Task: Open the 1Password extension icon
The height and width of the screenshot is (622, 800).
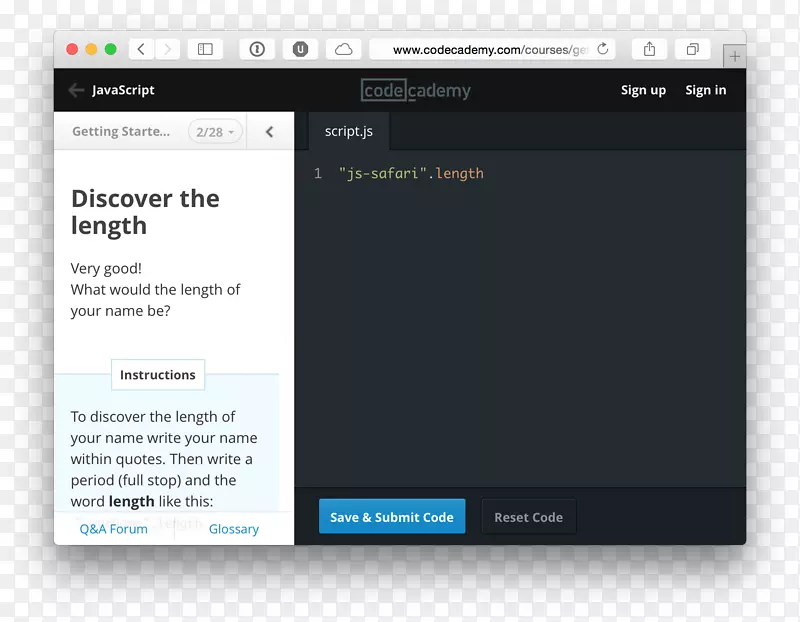Action: 257,49
